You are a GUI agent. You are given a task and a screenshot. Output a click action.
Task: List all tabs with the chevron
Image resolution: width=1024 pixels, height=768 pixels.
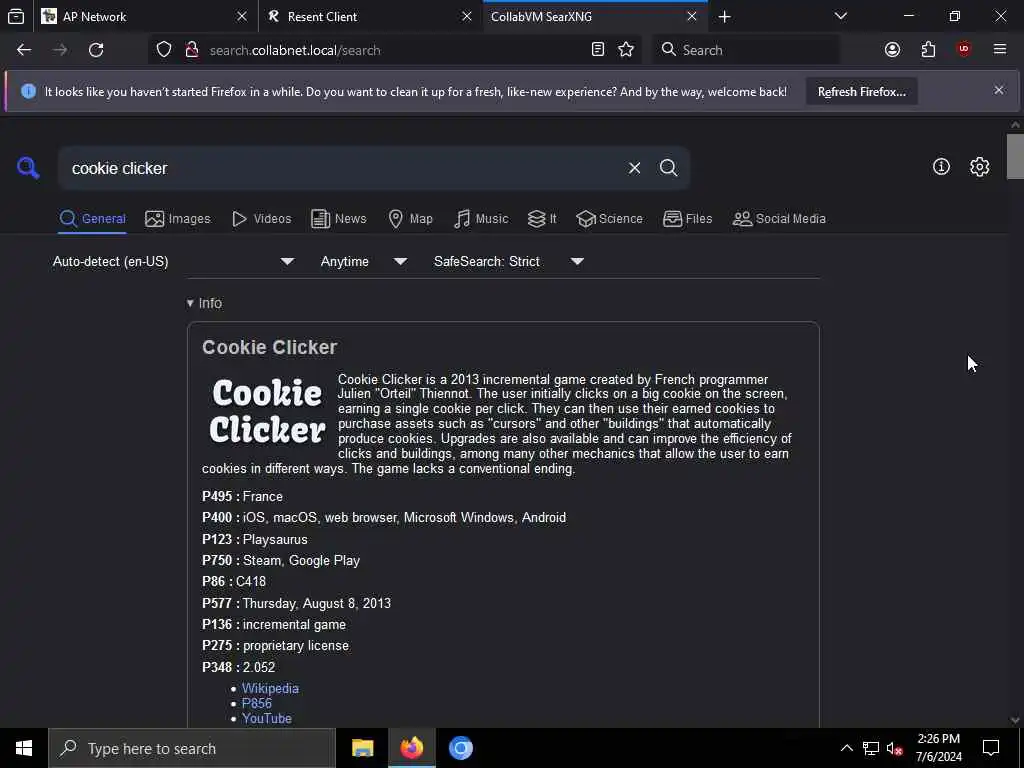840,16
